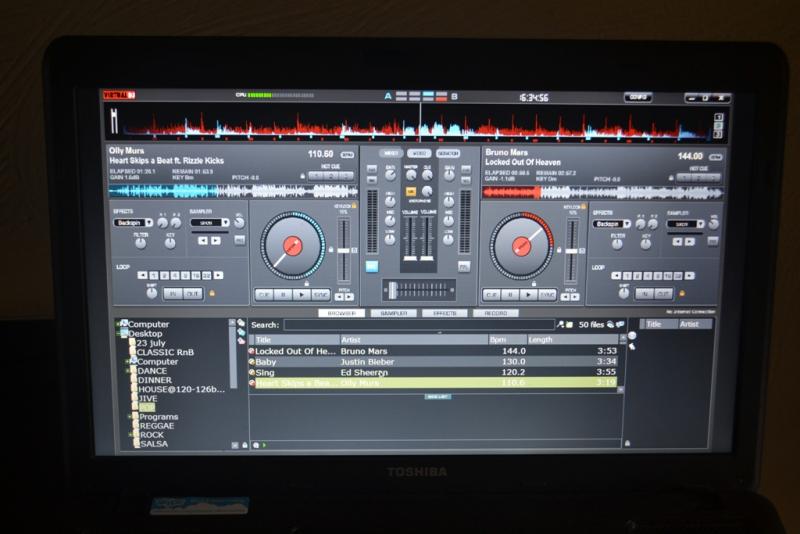Toggle right deck keylock padlock

(583, 207)
